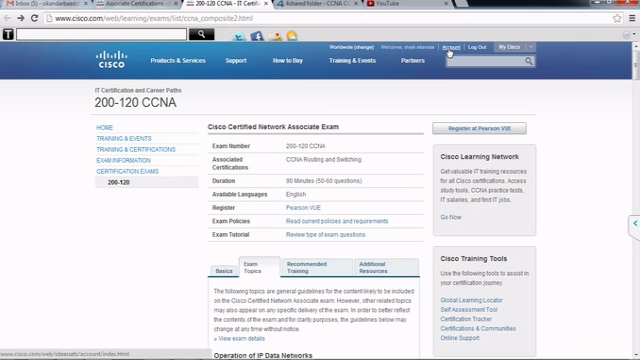The width and height of the screenshot is (640, 360).
Task: Click the address bar URL
Action: [x=154, y=18]
